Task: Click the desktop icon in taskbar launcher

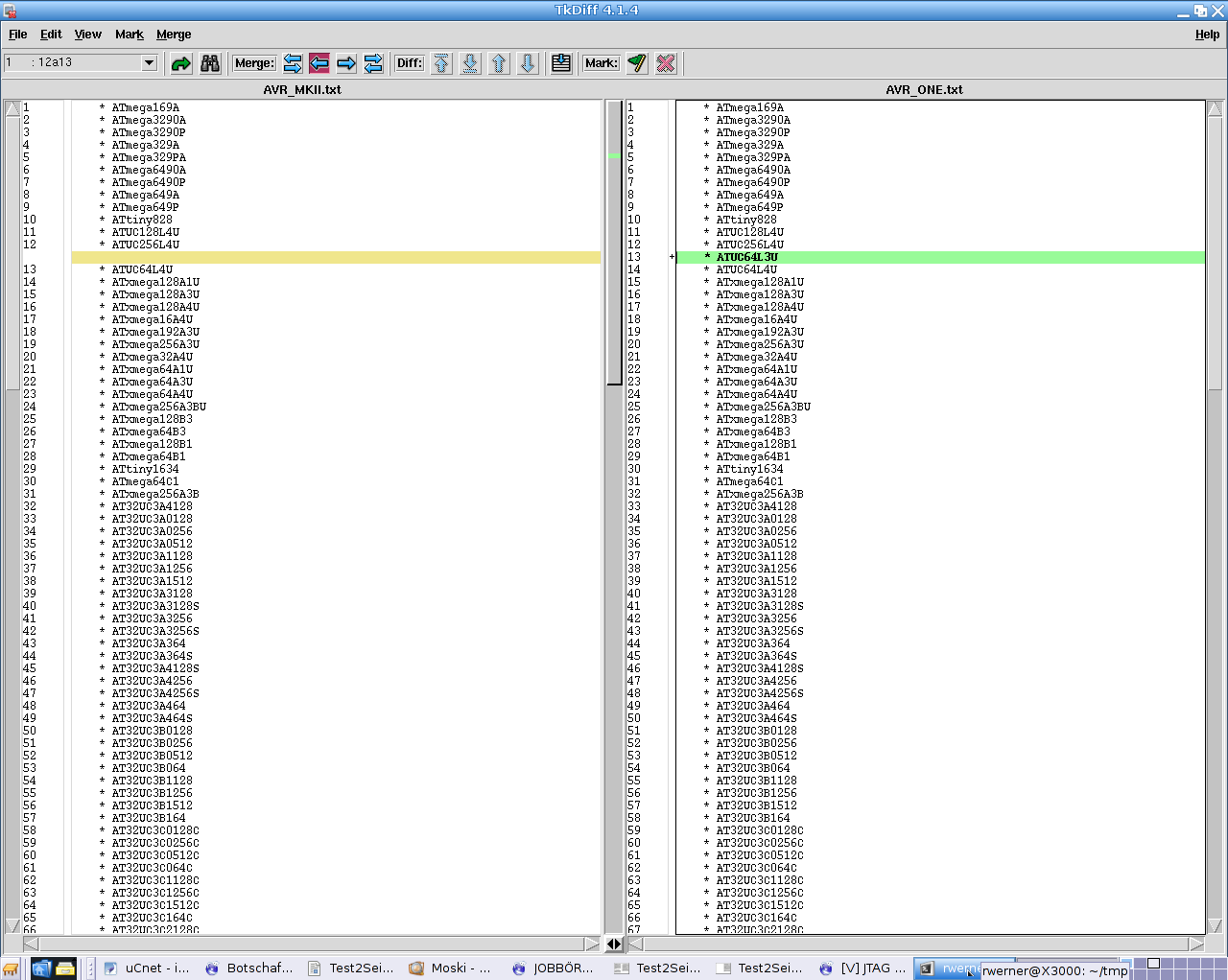Action: (x=40, y=968)
